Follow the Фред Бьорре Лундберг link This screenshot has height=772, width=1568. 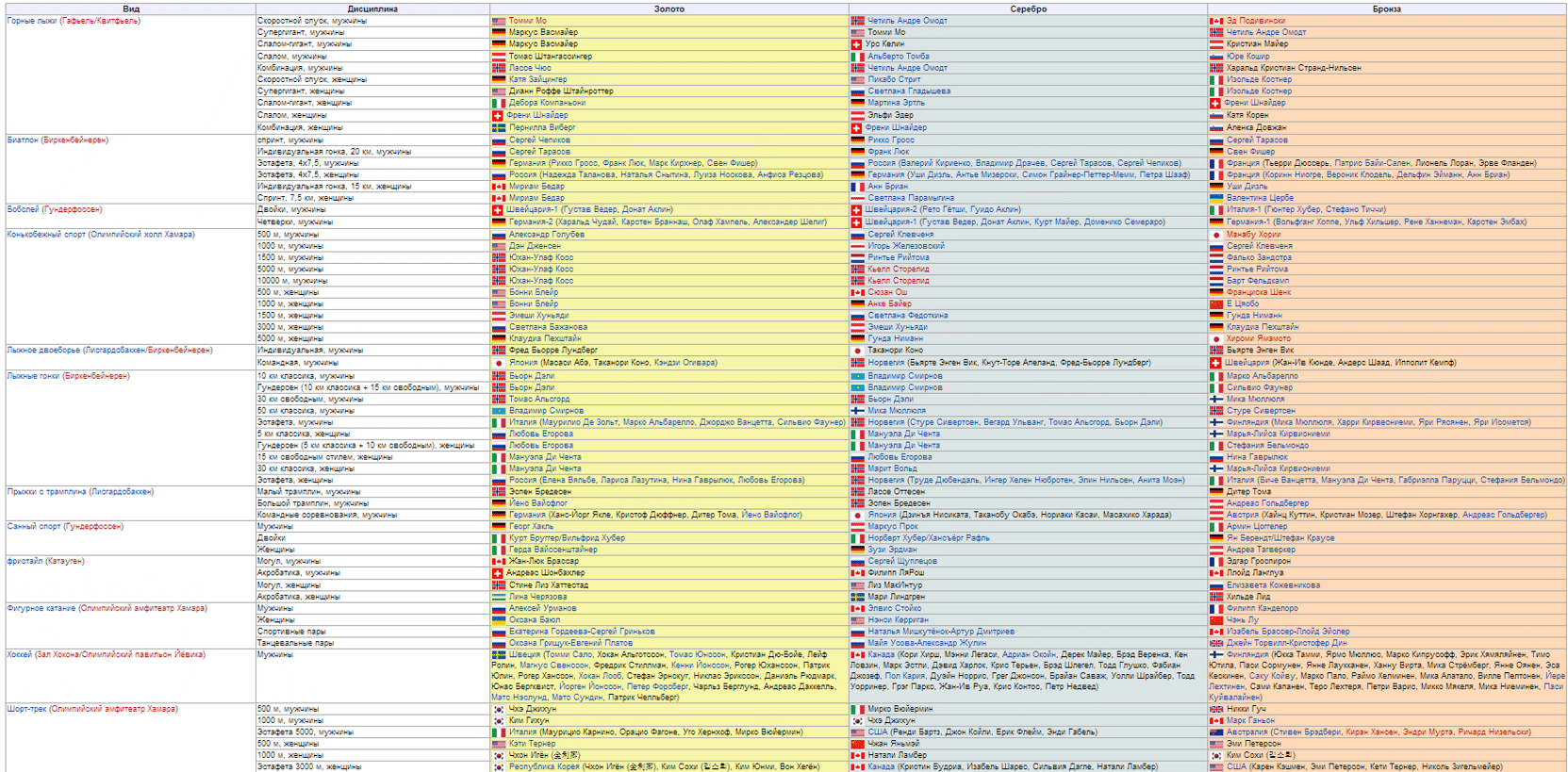coord(553,350)
